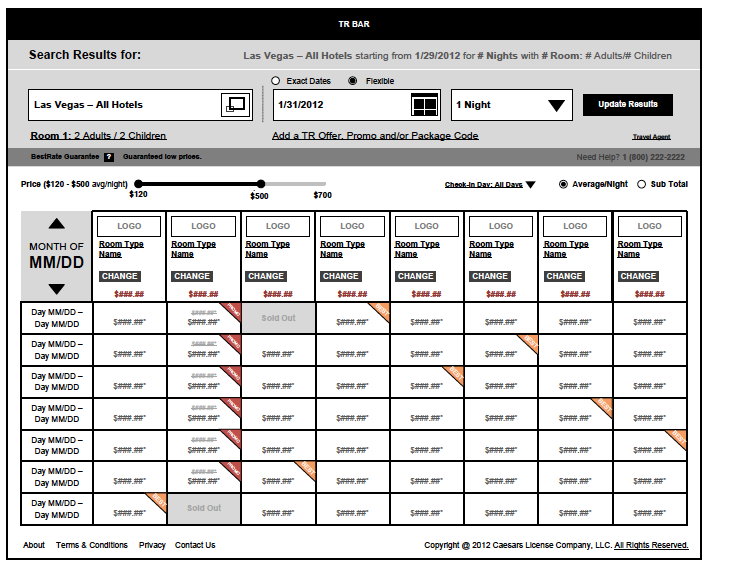This screenshot has height=564, width=729.
Task: Click the Update Results button
Action: pyautogui.click(x=628, y=105)
